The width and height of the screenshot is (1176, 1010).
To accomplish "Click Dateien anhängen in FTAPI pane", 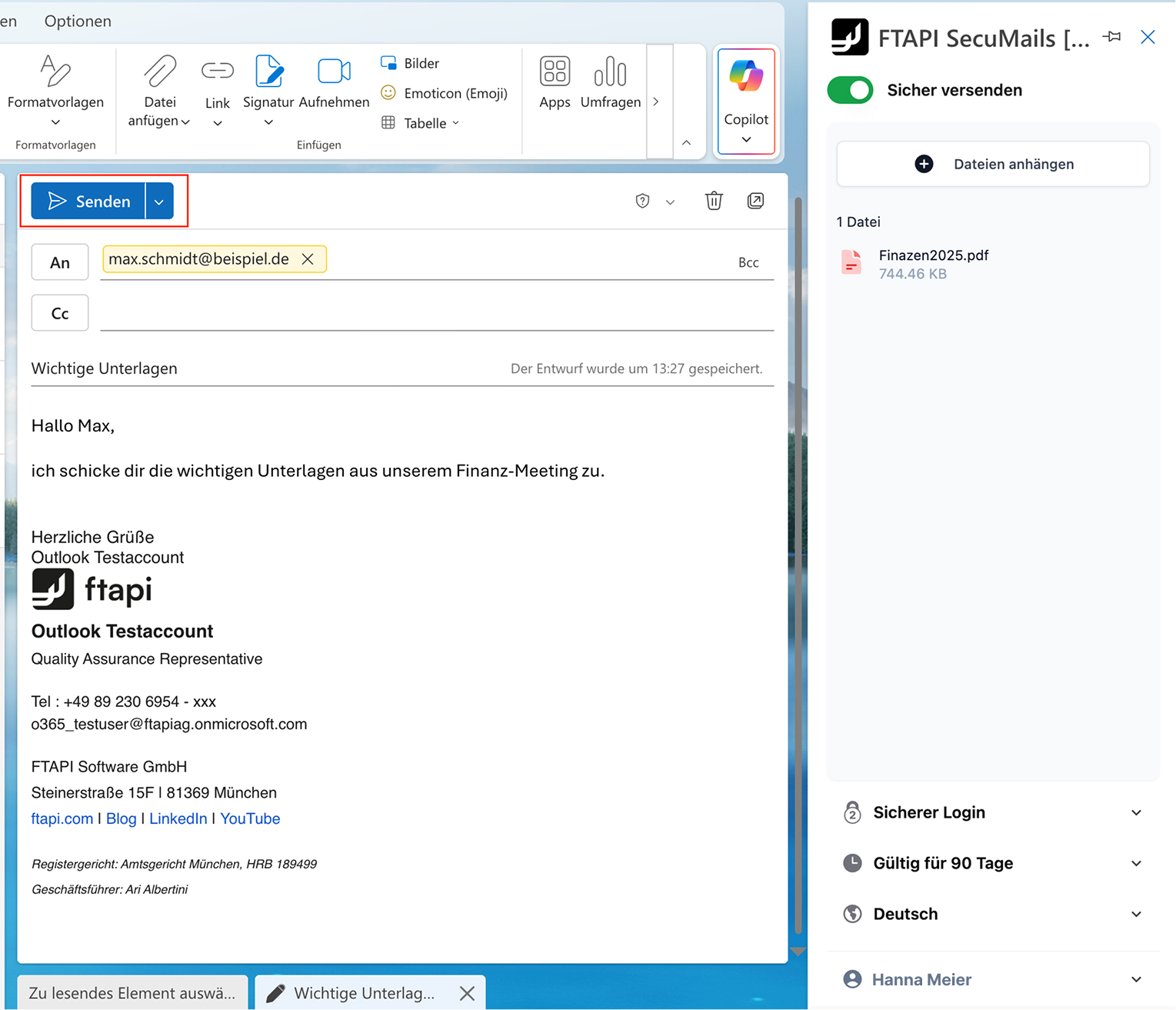I will pos(993,164).
